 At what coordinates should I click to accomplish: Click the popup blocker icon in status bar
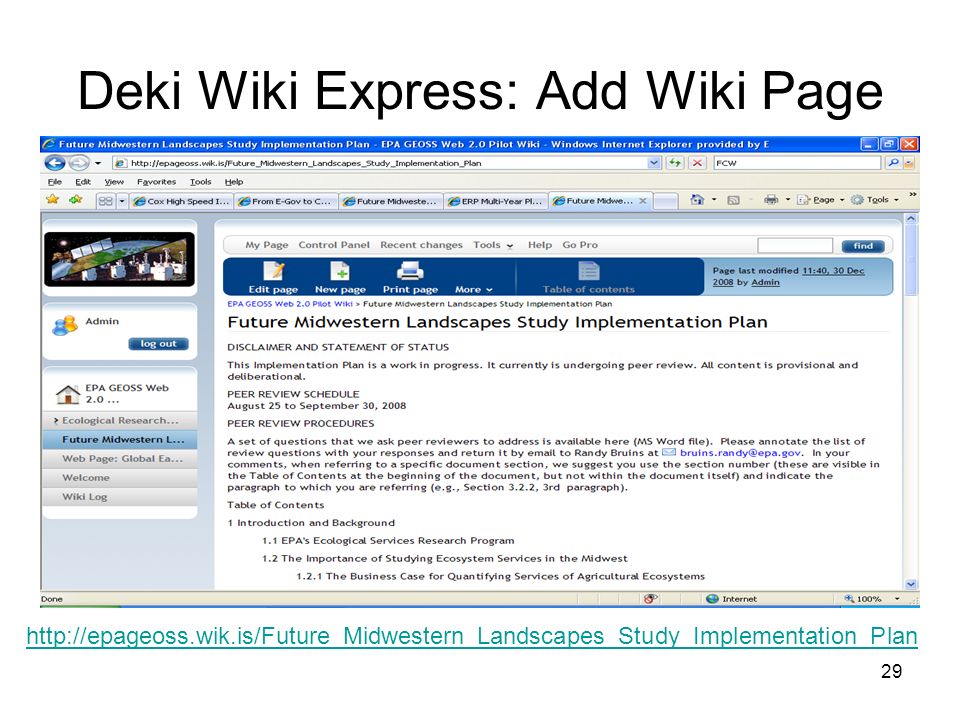[x=650, y=599]
